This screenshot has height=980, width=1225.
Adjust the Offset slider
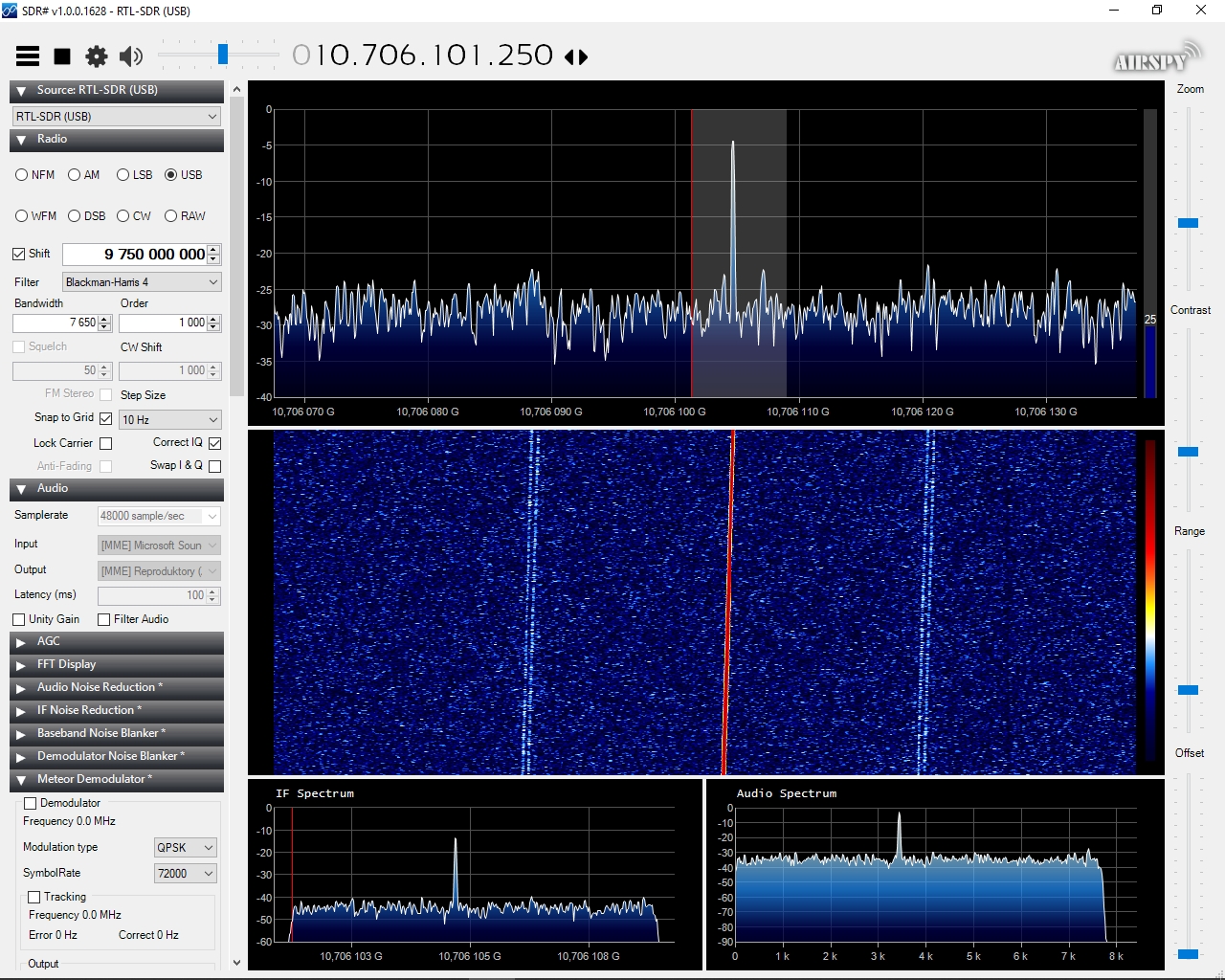point(1188,954)
